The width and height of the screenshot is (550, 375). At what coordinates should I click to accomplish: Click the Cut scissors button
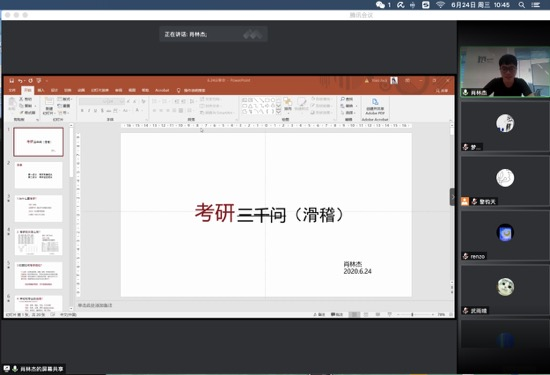[26, 99]
